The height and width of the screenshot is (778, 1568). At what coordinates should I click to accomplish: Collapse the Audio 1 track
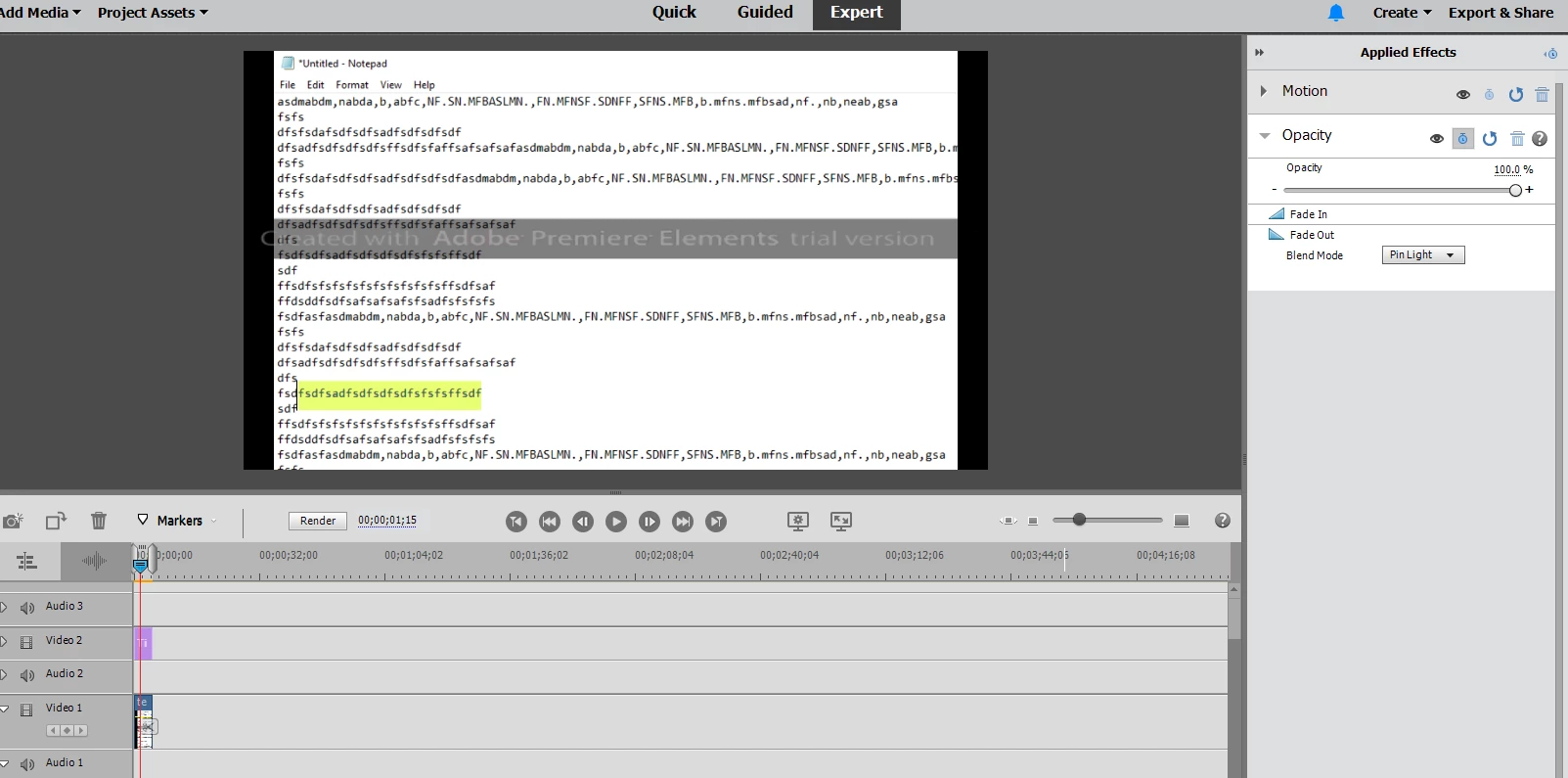coord(4,763)
